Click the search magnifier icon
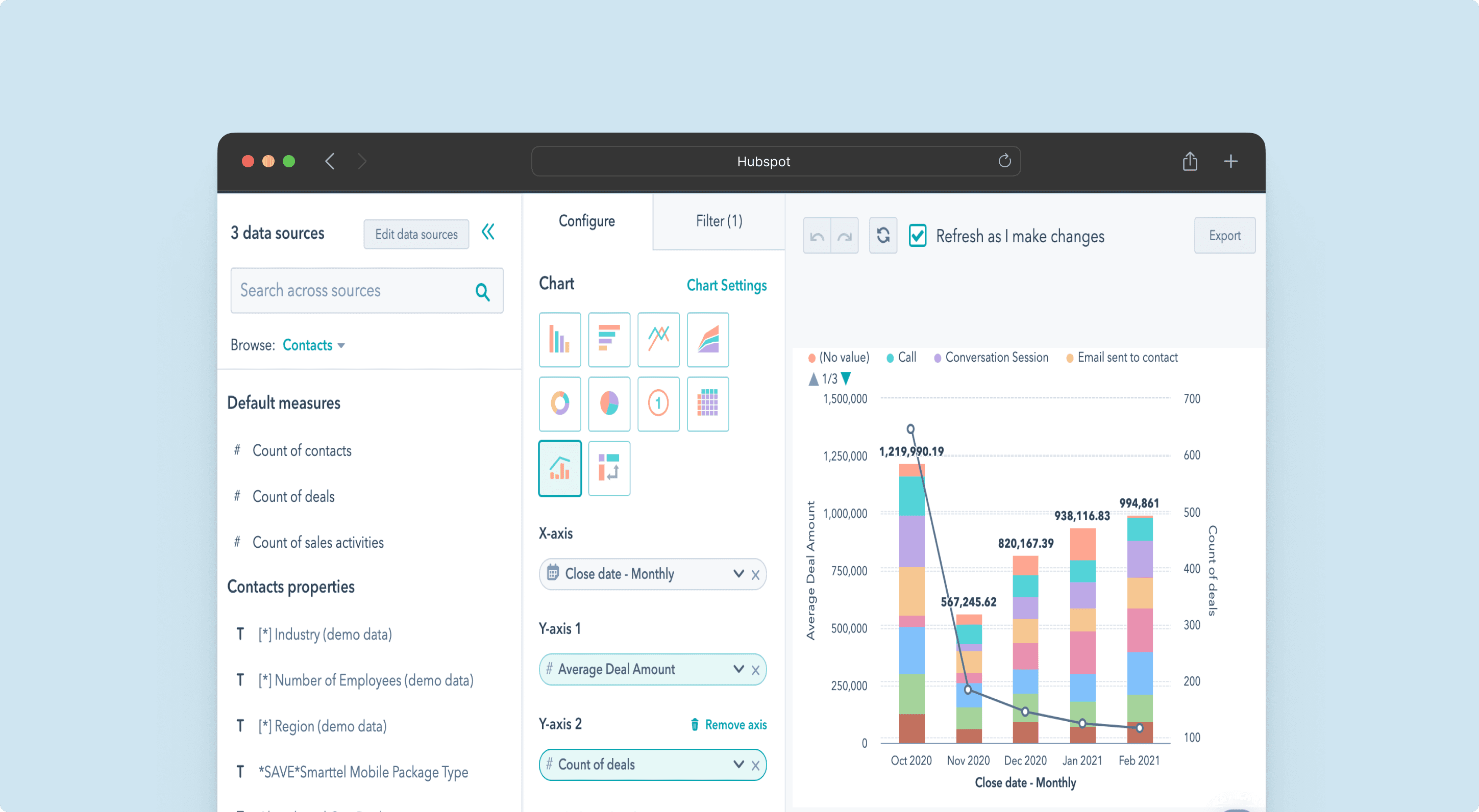The height and width of the screenshot is (812, 1479). tap(482, 292)
